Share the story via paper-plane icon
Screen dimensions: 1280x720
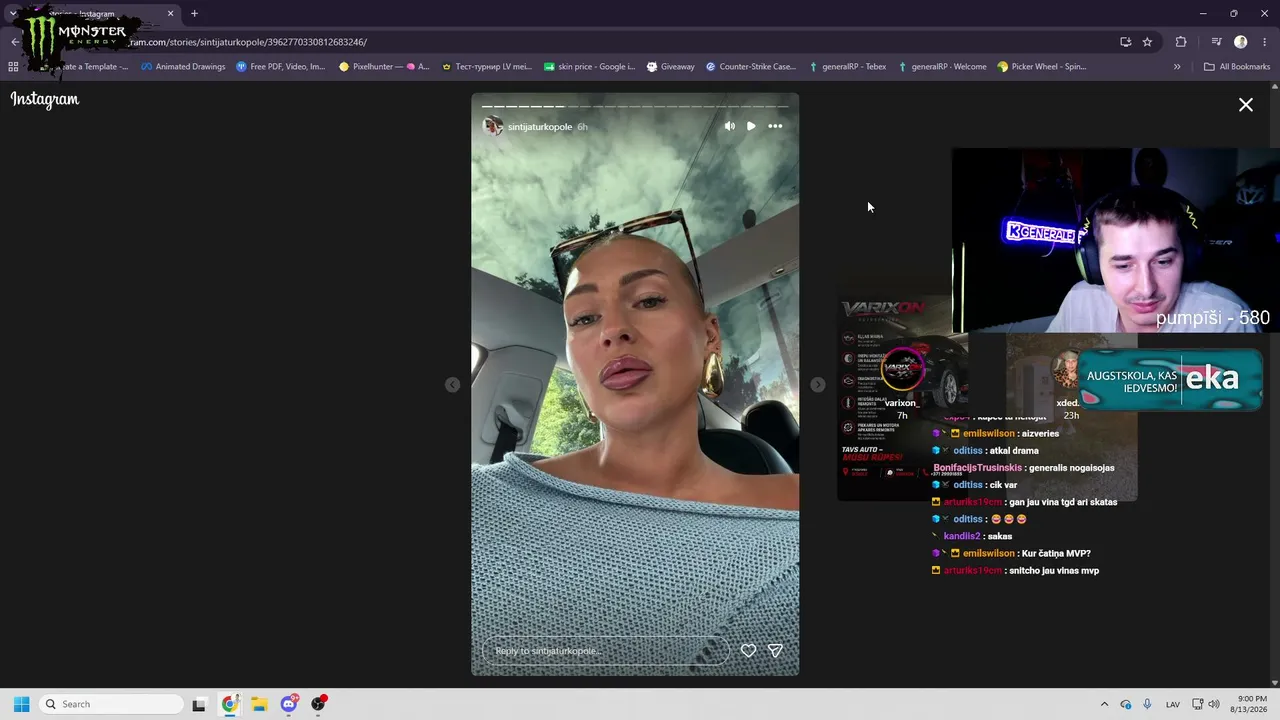pos(775,650)
